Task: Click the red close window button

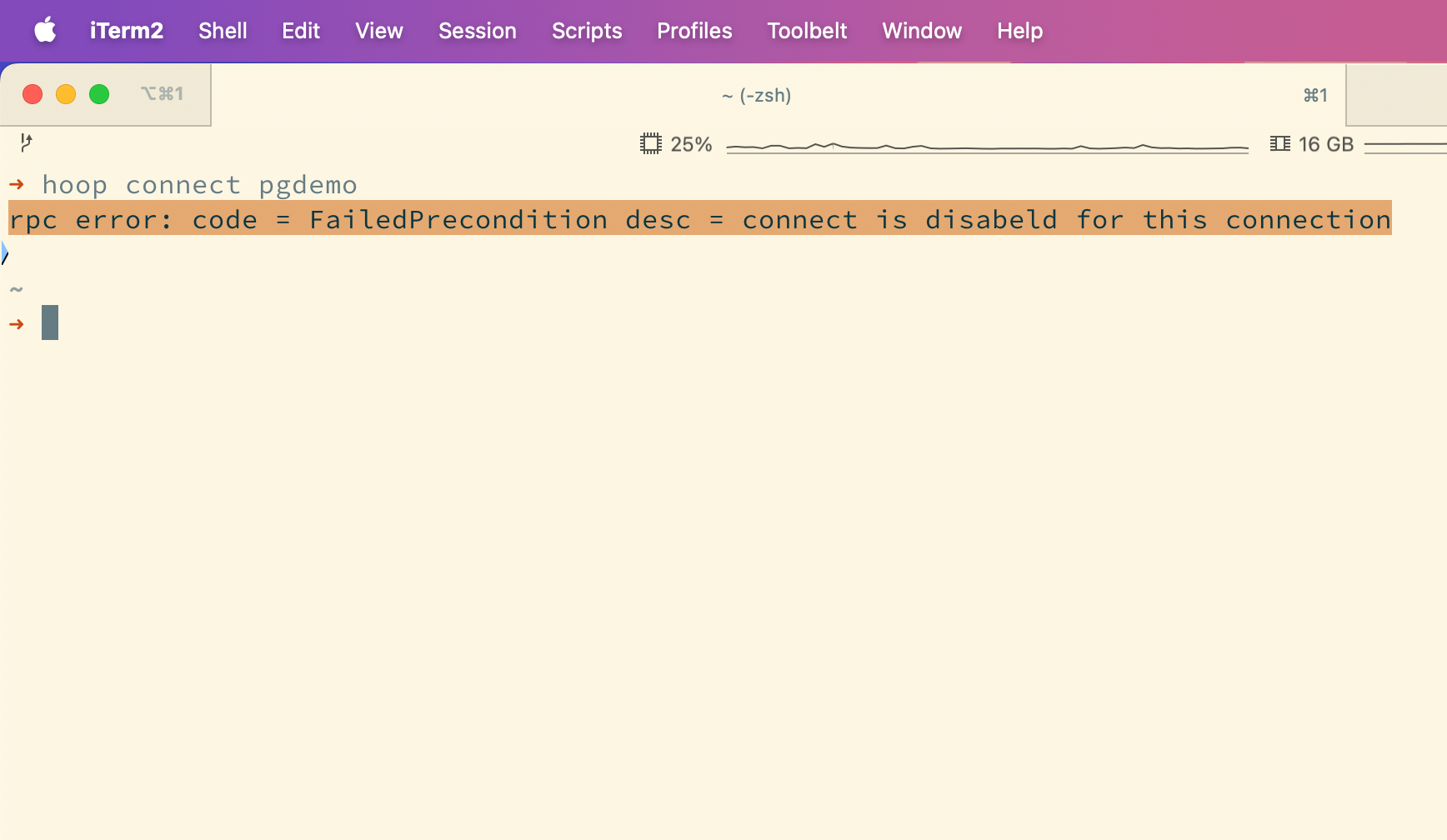Action: (33, 94)
